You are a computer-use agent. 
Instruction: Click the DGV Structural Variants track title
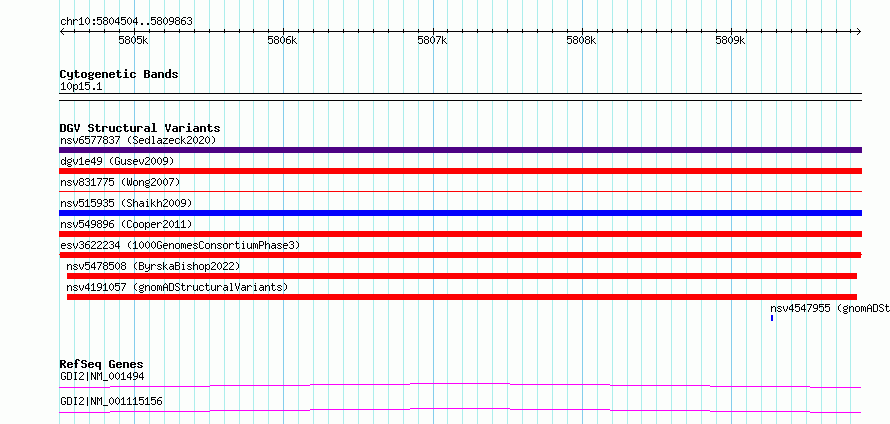coord(140,128)
